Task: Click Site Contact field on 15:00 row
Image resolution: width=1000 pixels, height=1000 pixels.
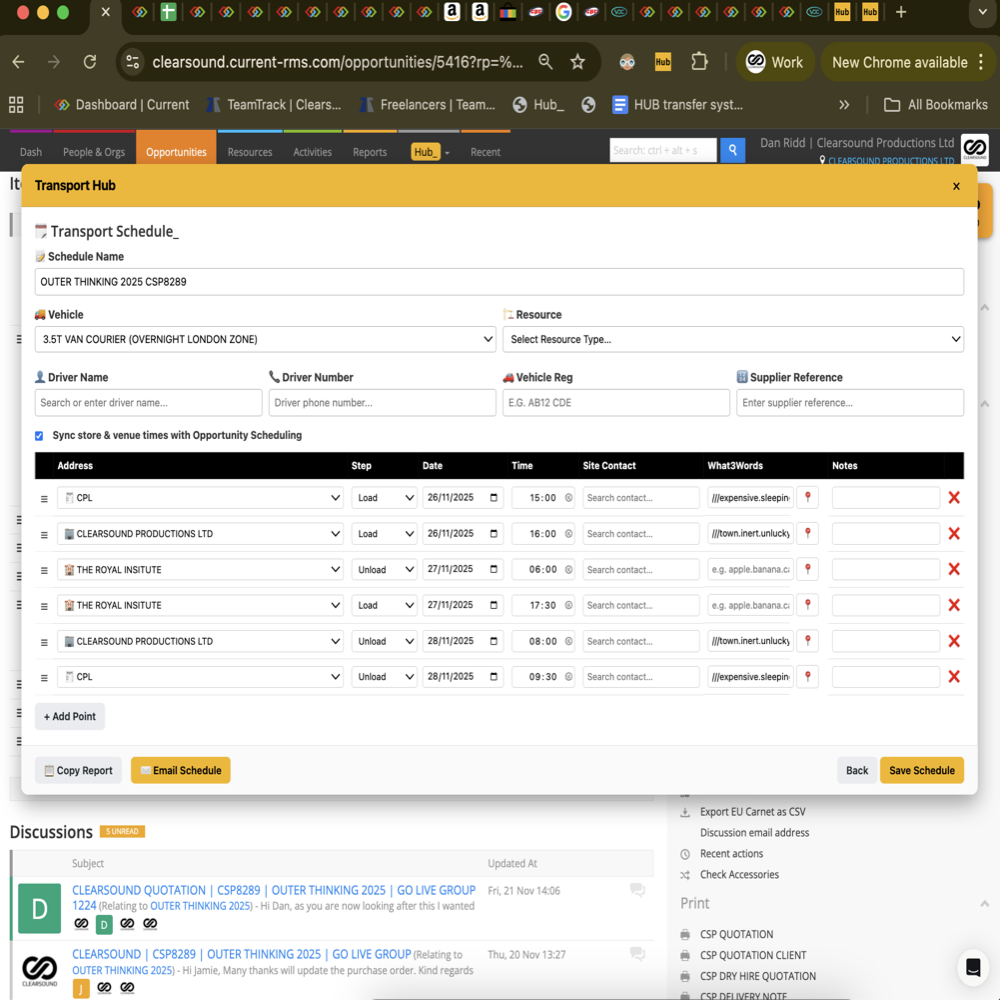Action: tap(641, 497)
